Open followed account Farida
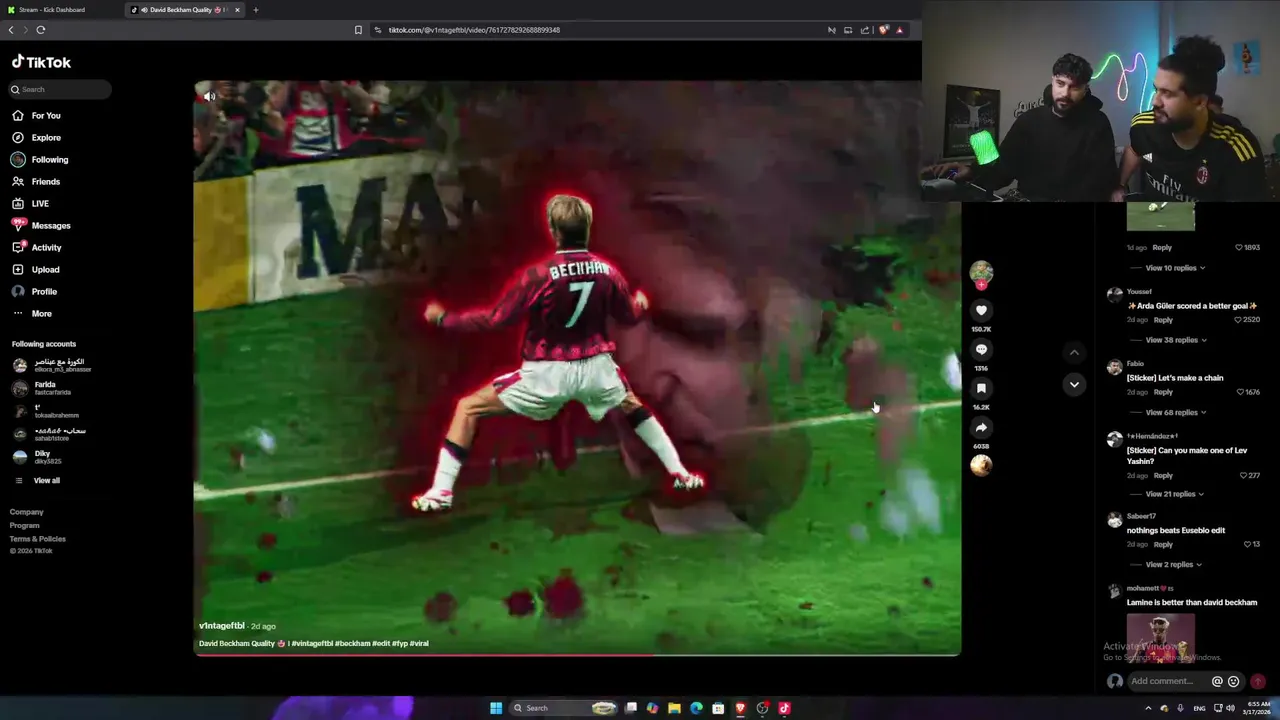Image resolution: width=1280 pixels, height=720 pixels. coord(42,388)
